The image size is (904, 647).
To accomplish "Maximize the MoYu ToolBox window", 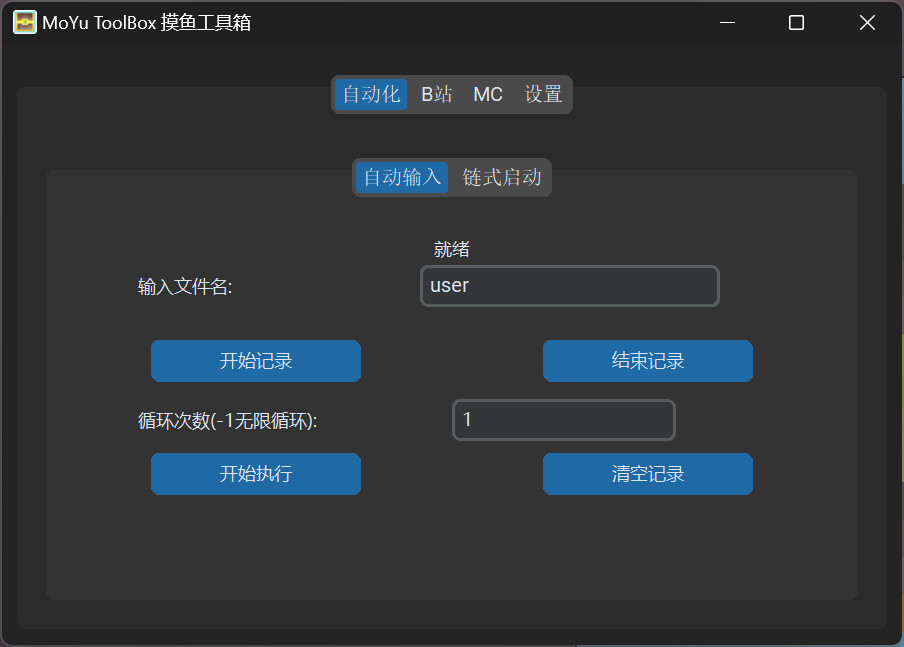I will [x=796, y=22].
